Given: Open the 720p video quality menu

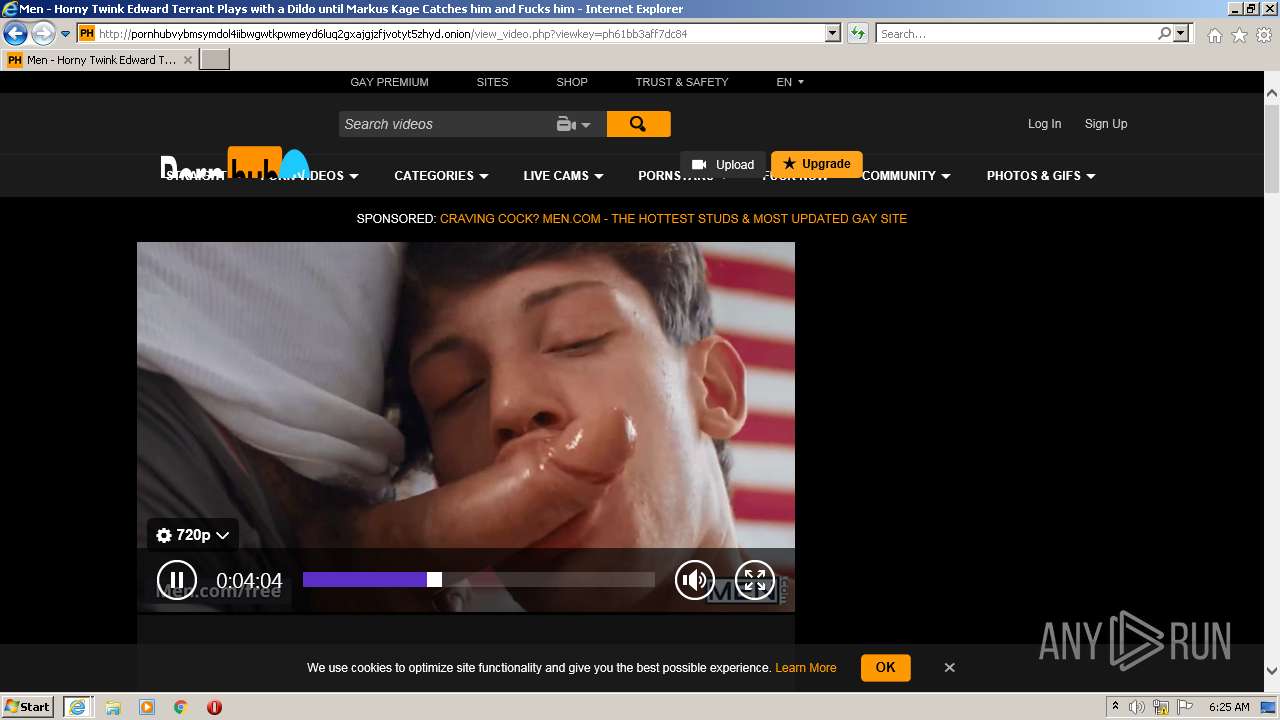Looking at the screenshot, I should (193, 535).
